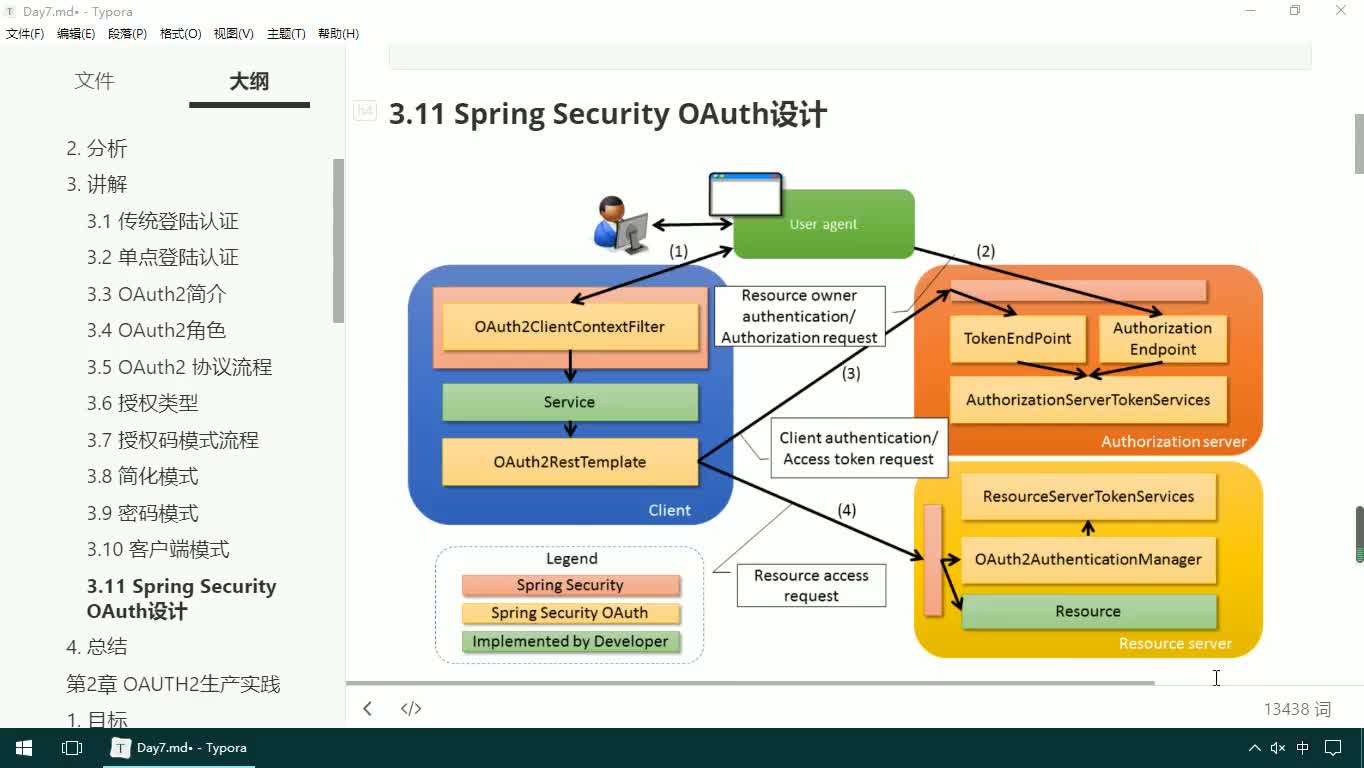Open the 段落(P) menu
This screenshot has height=768, width=1364.
pos(127,33)
